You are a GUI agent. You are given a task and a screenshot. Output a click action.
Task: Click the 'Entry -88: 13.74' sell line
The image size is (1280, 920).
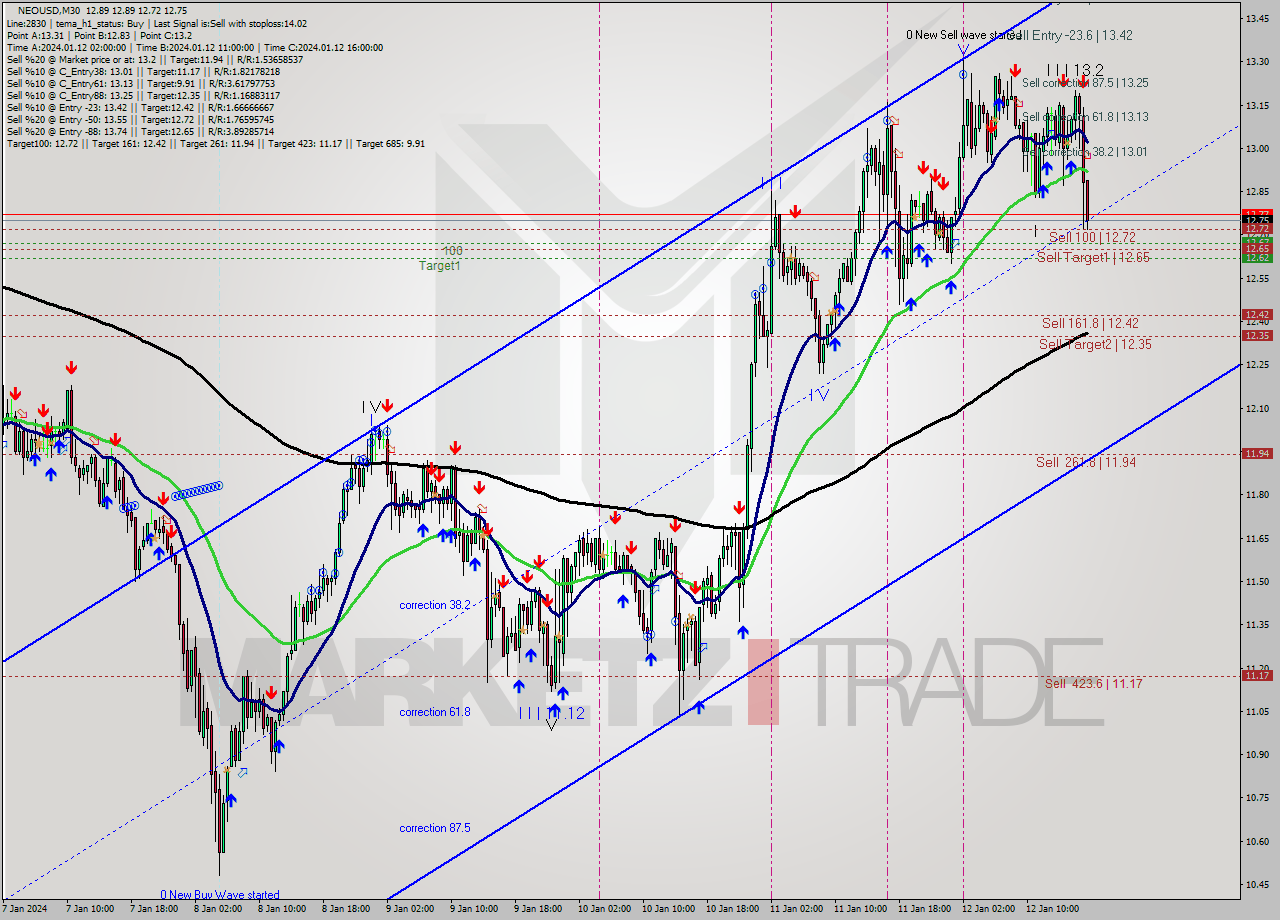[140, 131]
